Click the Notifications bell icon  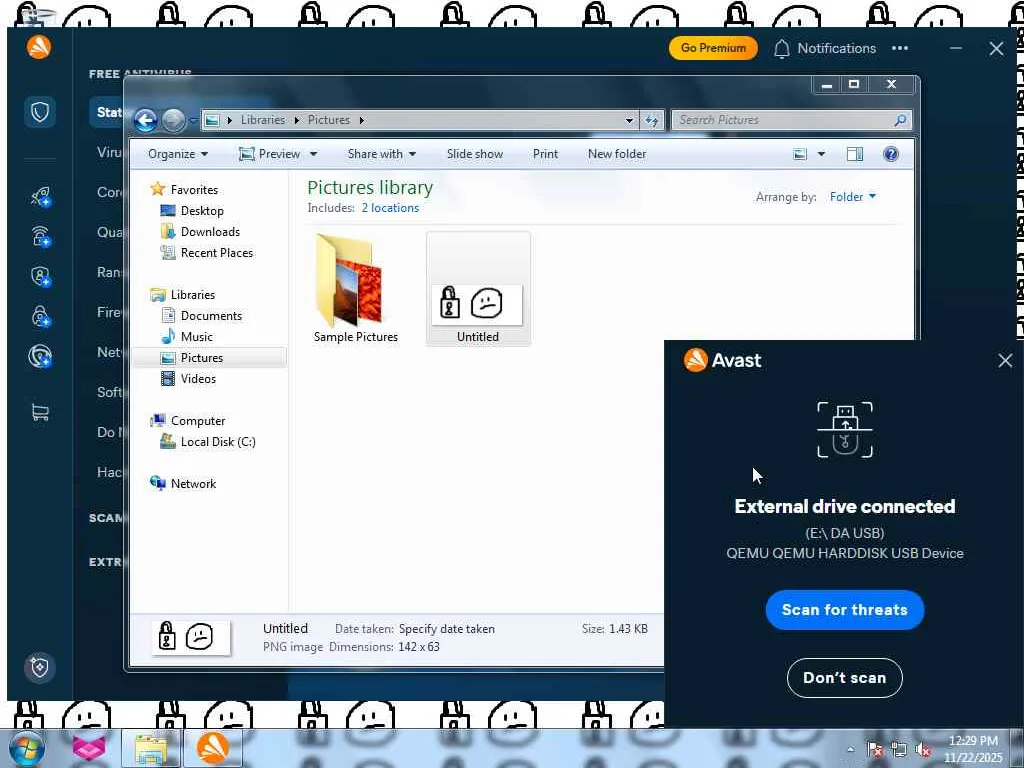(782, 48)
